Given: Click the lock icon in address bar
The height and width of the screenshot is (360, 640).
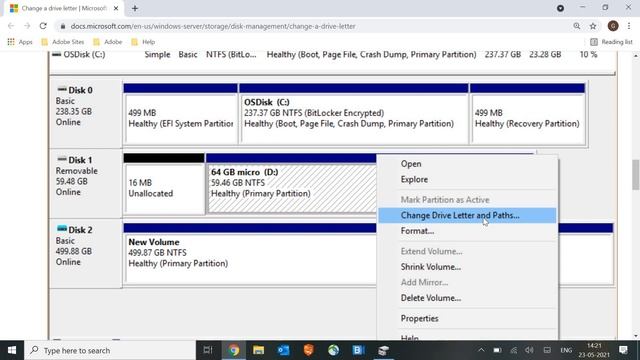Looking at the screenshot, I should (x=62, y=26).
